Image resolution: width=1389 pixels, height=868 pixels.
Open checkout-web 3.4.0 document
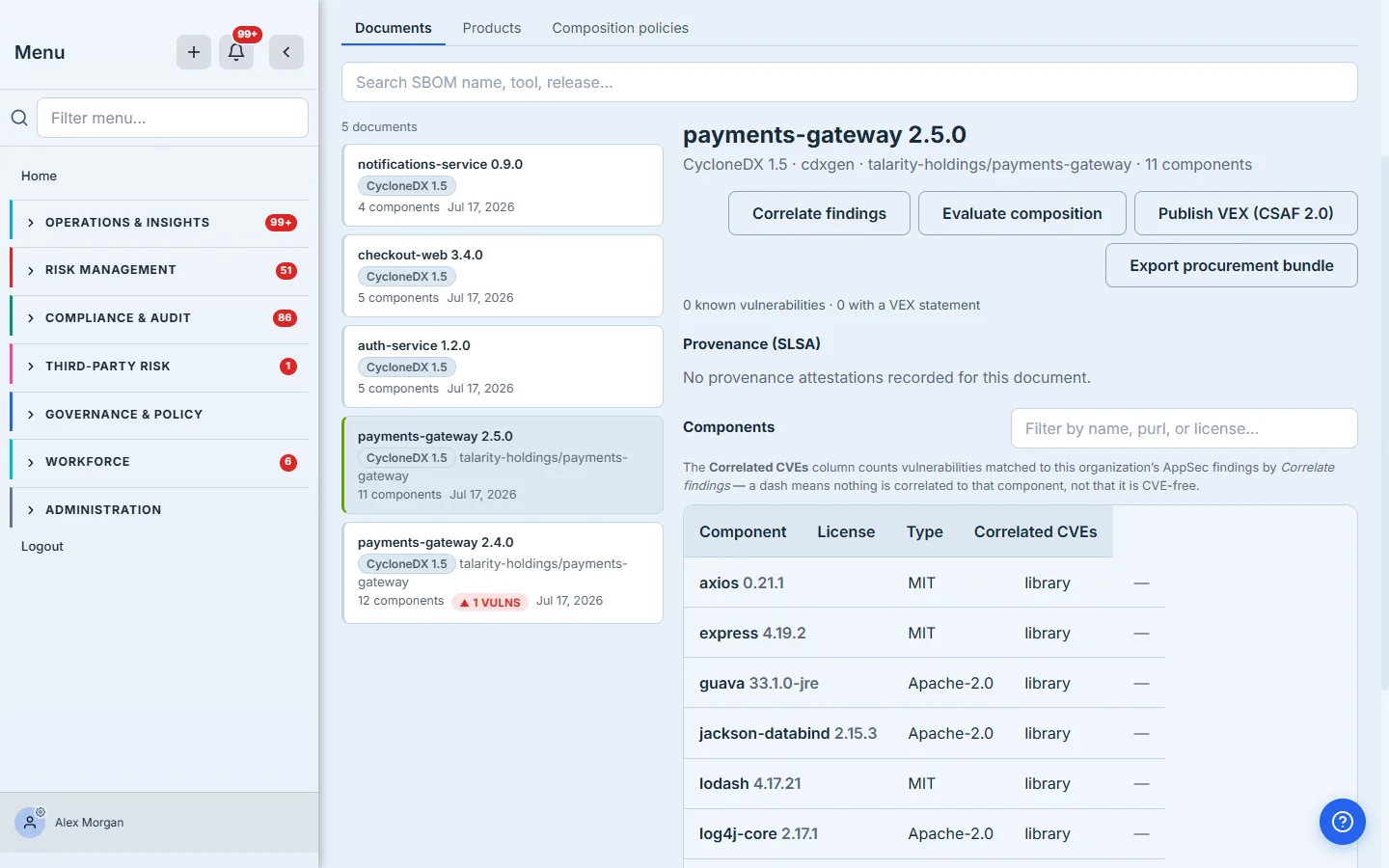tap(503, 276)
